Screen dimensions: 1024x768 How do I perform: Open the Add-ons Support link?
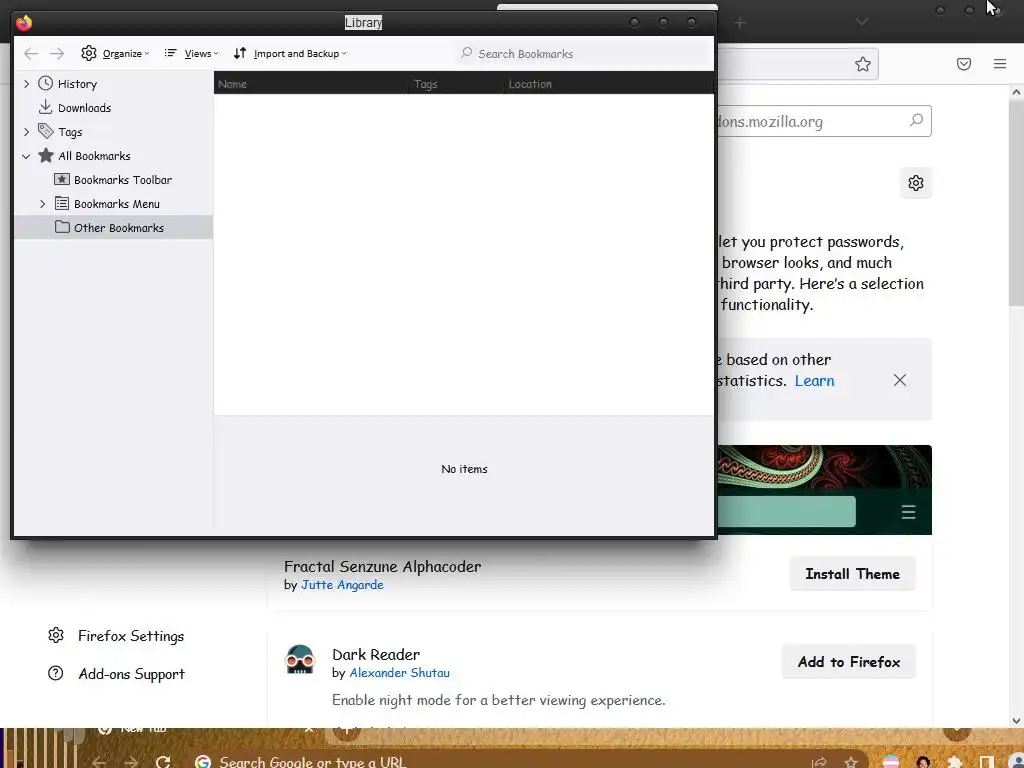point(131,674)
